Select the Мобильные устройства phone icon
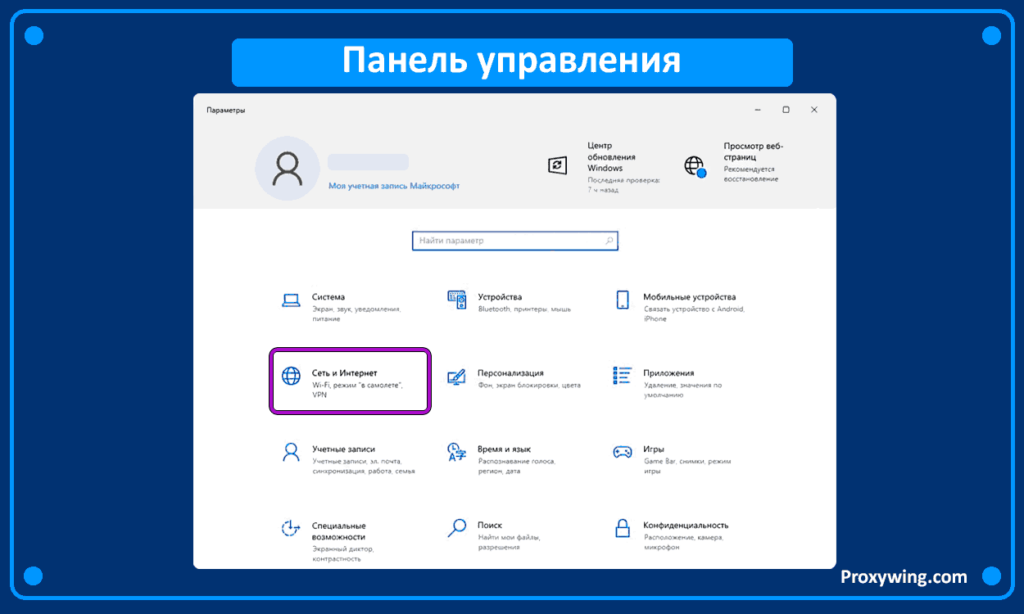This screenshot has width=1024, height=614. [622, 300]
